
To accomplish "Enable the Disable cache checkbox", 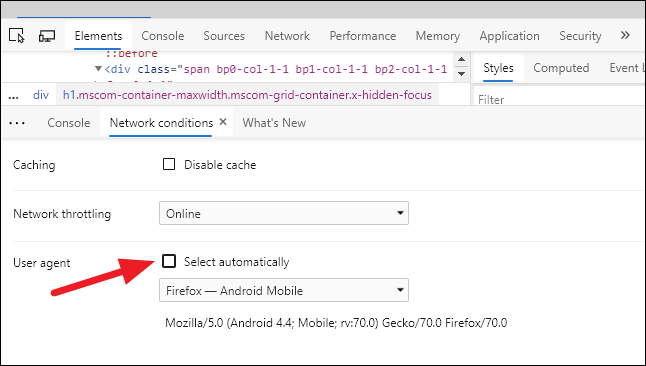I will [x=169, y=164].
